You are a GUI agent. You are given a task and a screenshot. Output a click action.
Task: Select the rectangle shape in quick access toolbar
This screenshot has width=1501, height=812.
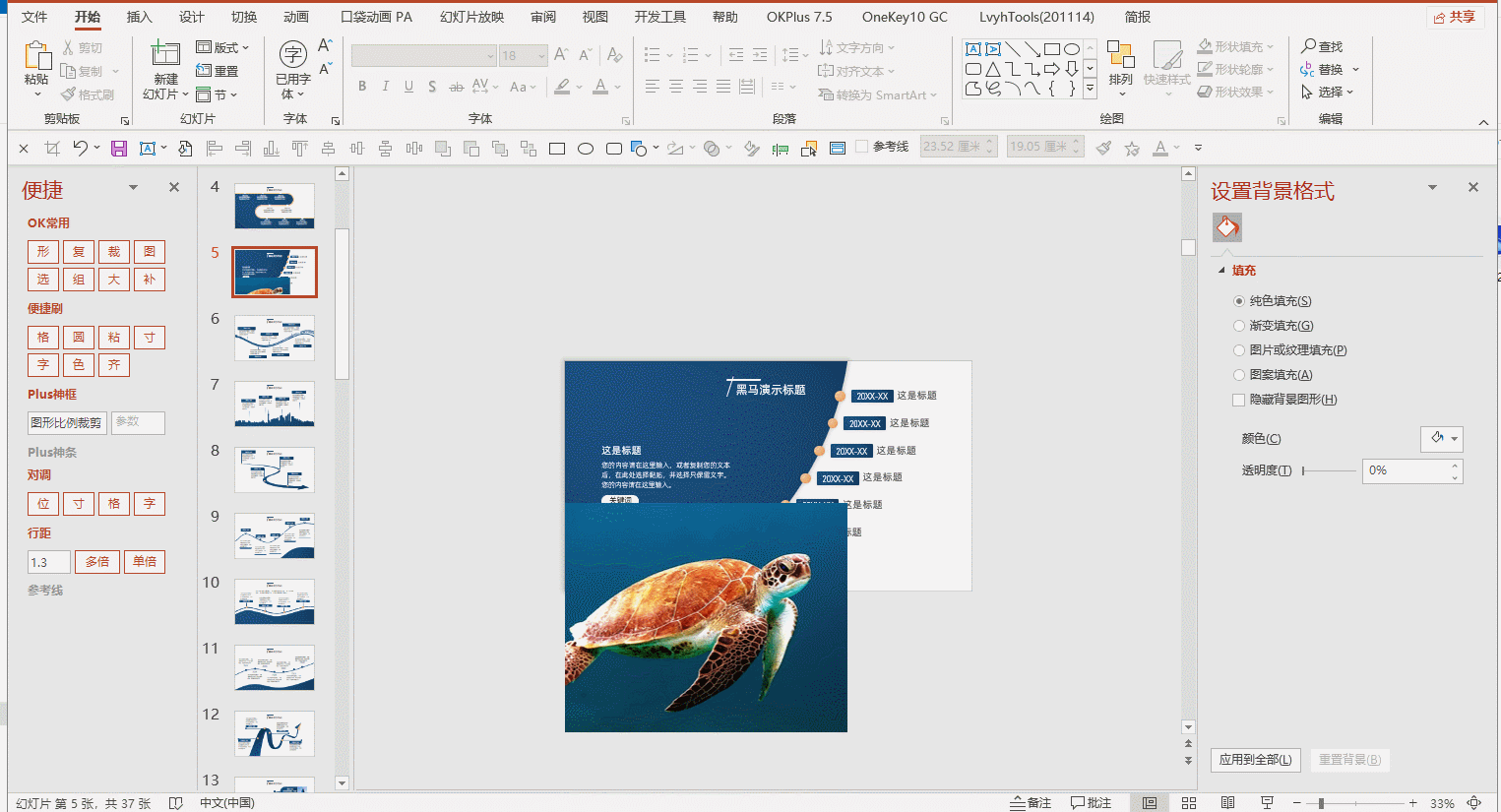coord(557,149)
